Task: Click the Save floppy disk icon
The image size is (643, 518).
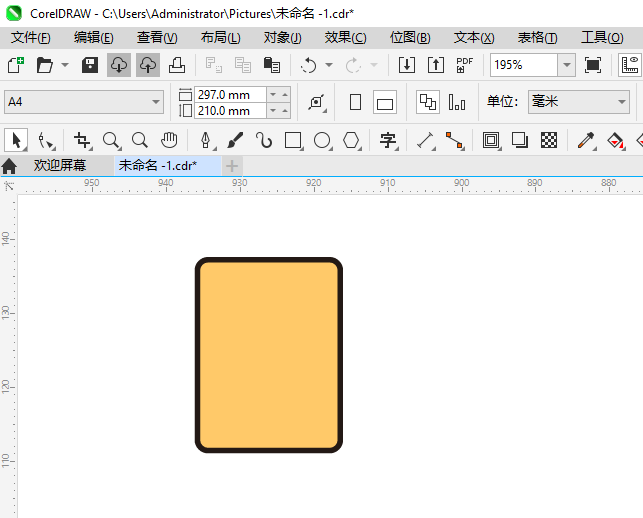Action: 89,65
